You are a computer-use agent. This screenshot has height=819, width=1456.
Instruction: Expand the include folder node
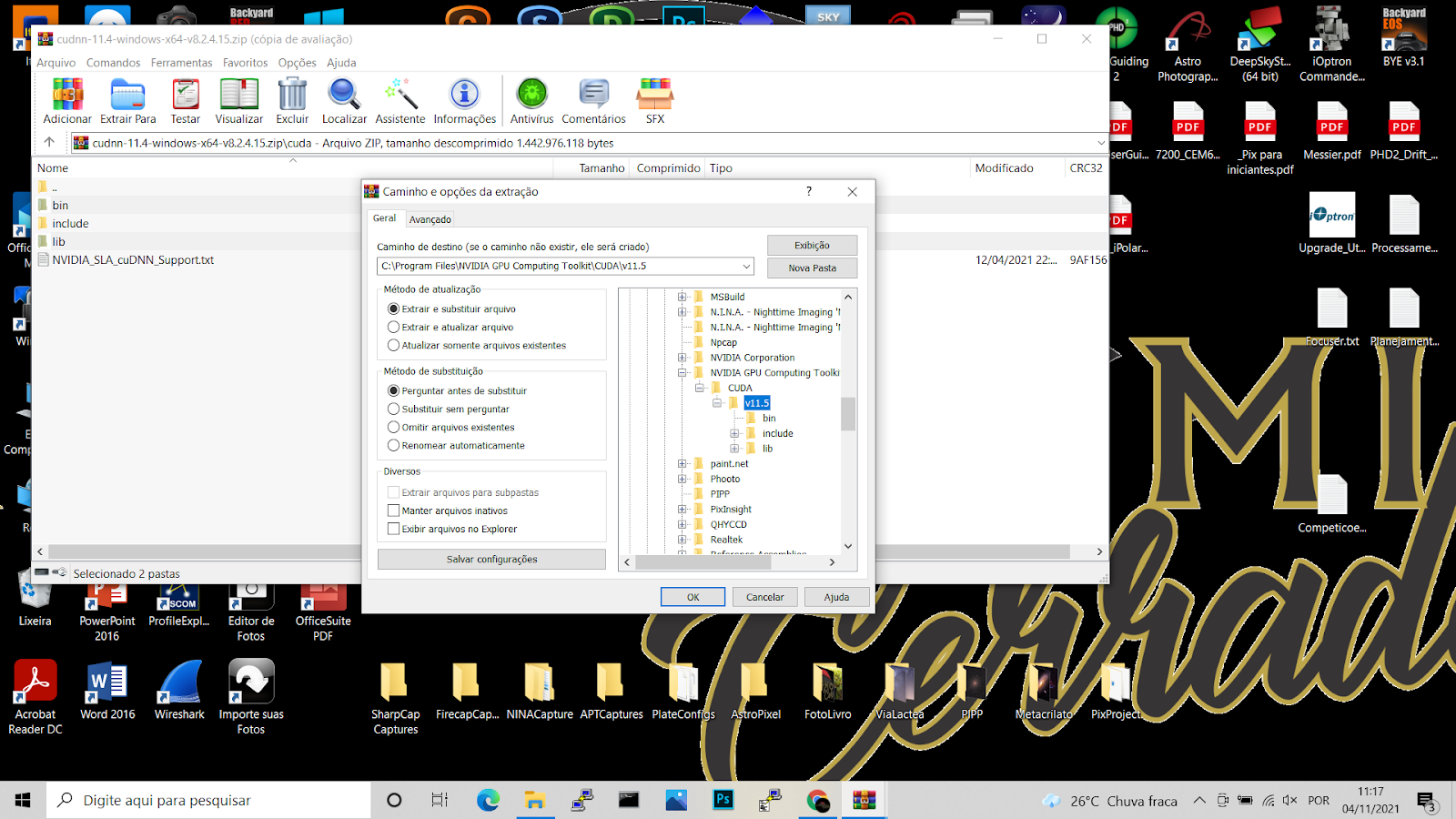click(734, 433)
